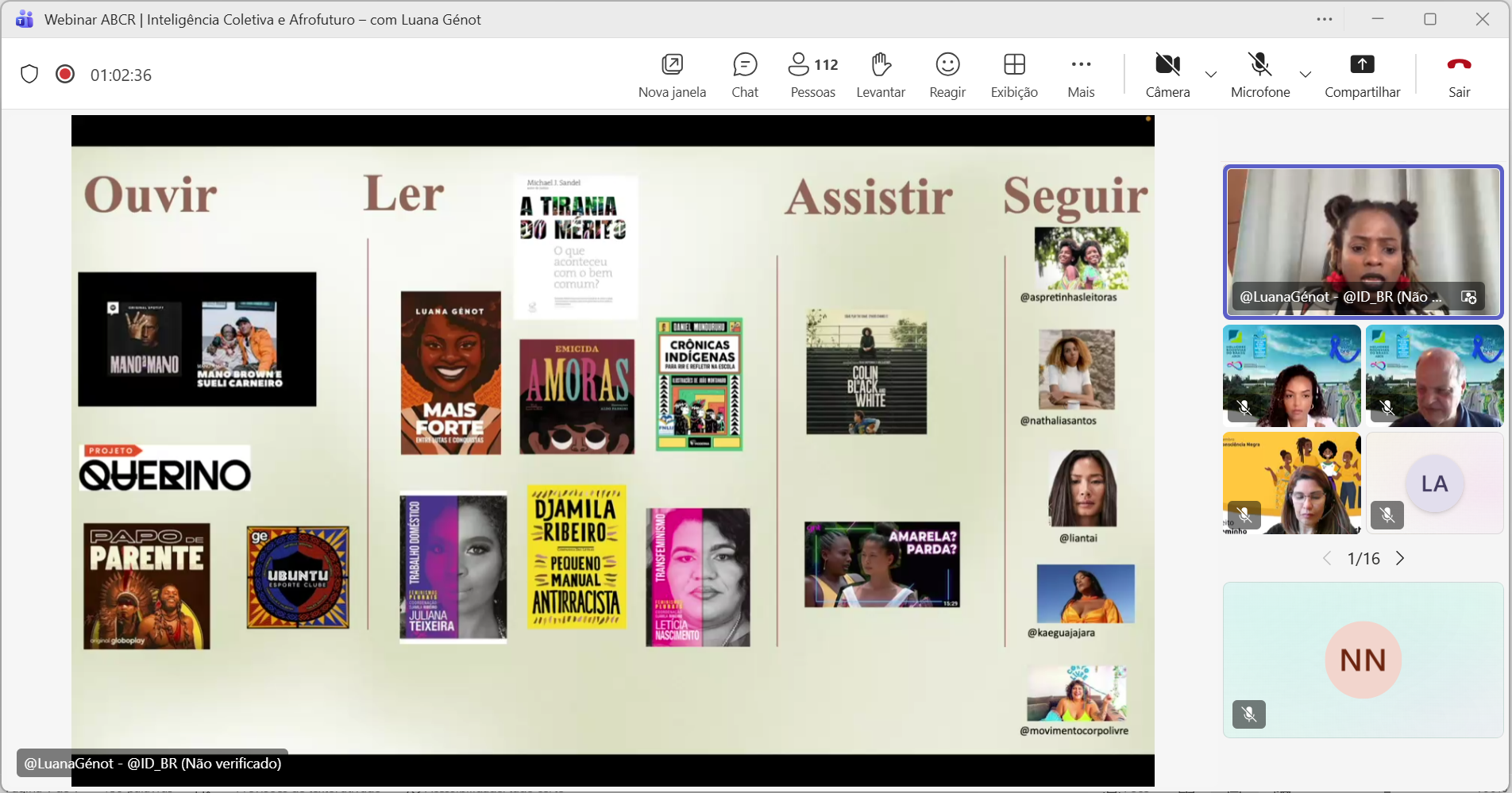Expand the Microfone options dropdown arrow
The width and height of the screenshot is (1512, 793).
click(x=1306, y=75)
